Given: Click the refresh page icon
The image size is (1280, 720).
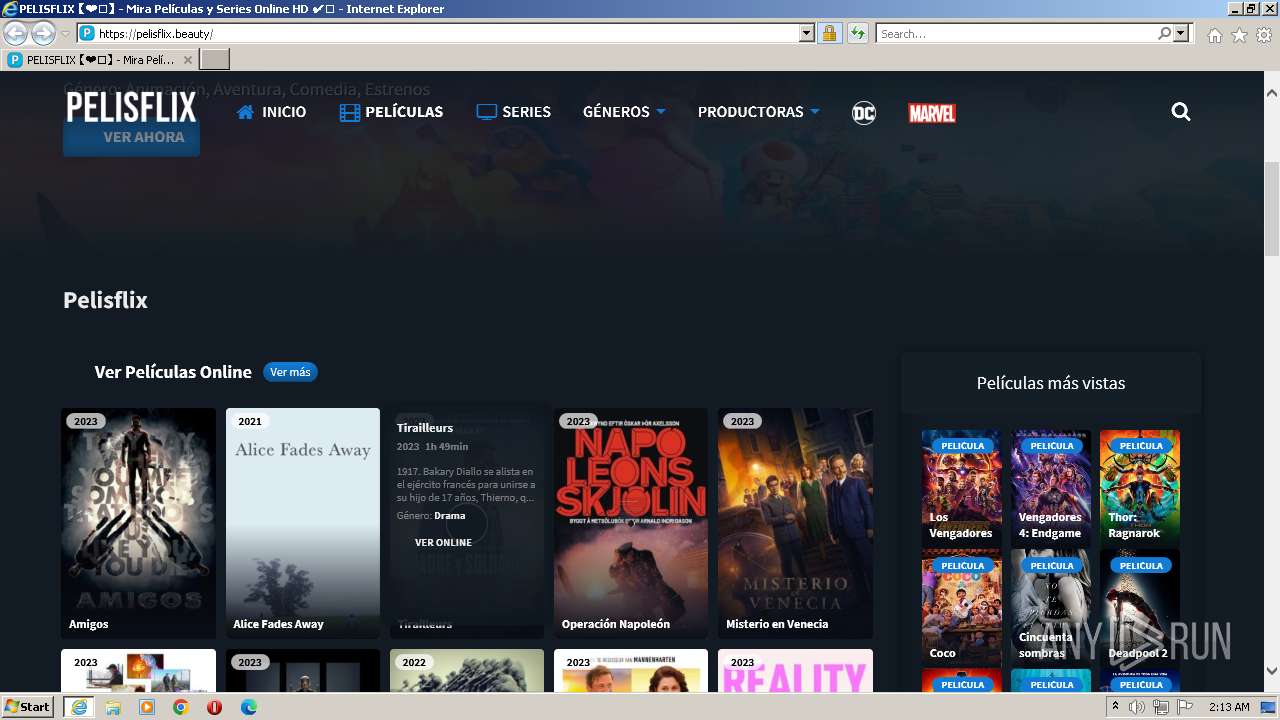Looking at the screenshot, I should click(857, 33).
